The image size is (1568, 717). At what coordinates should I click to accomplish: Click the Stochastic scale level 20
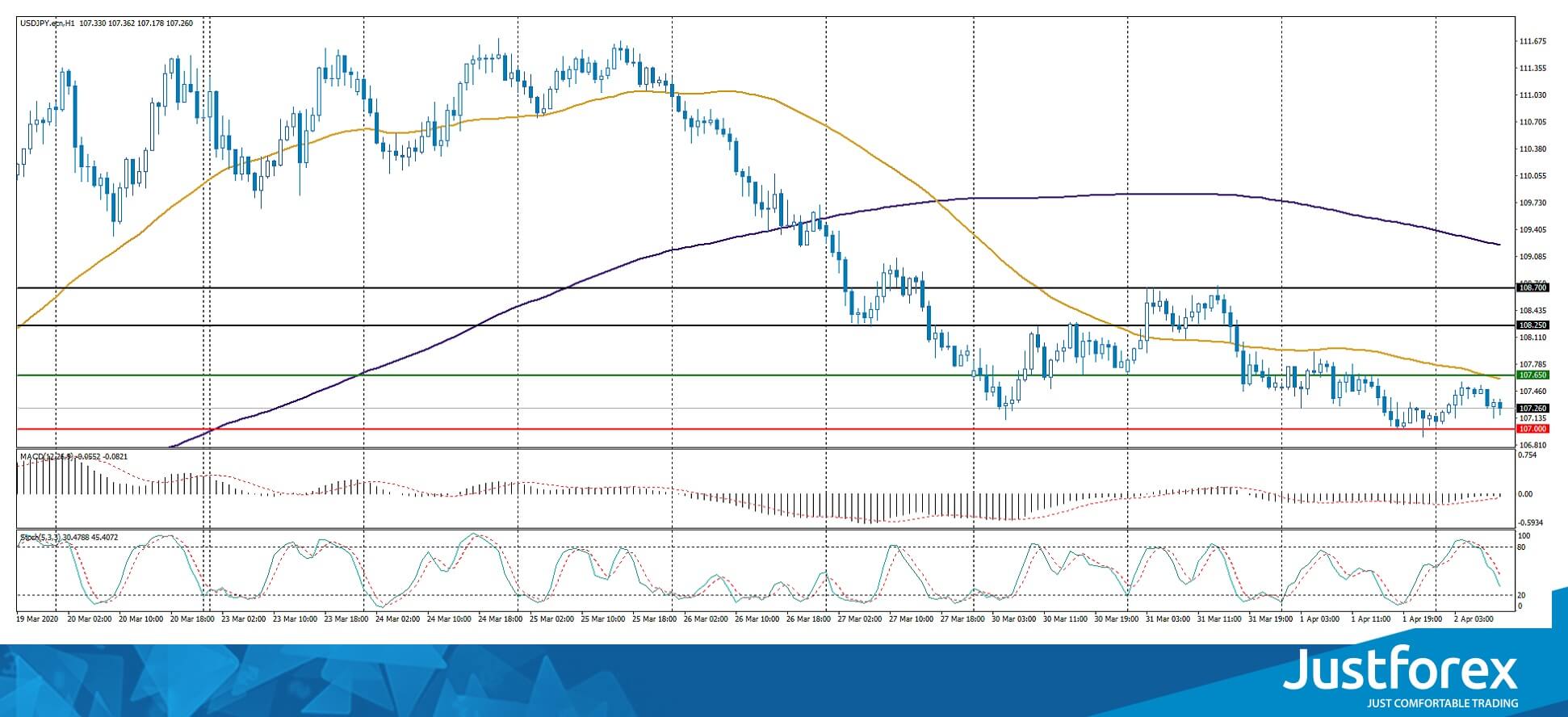[x=1522, y=595]
